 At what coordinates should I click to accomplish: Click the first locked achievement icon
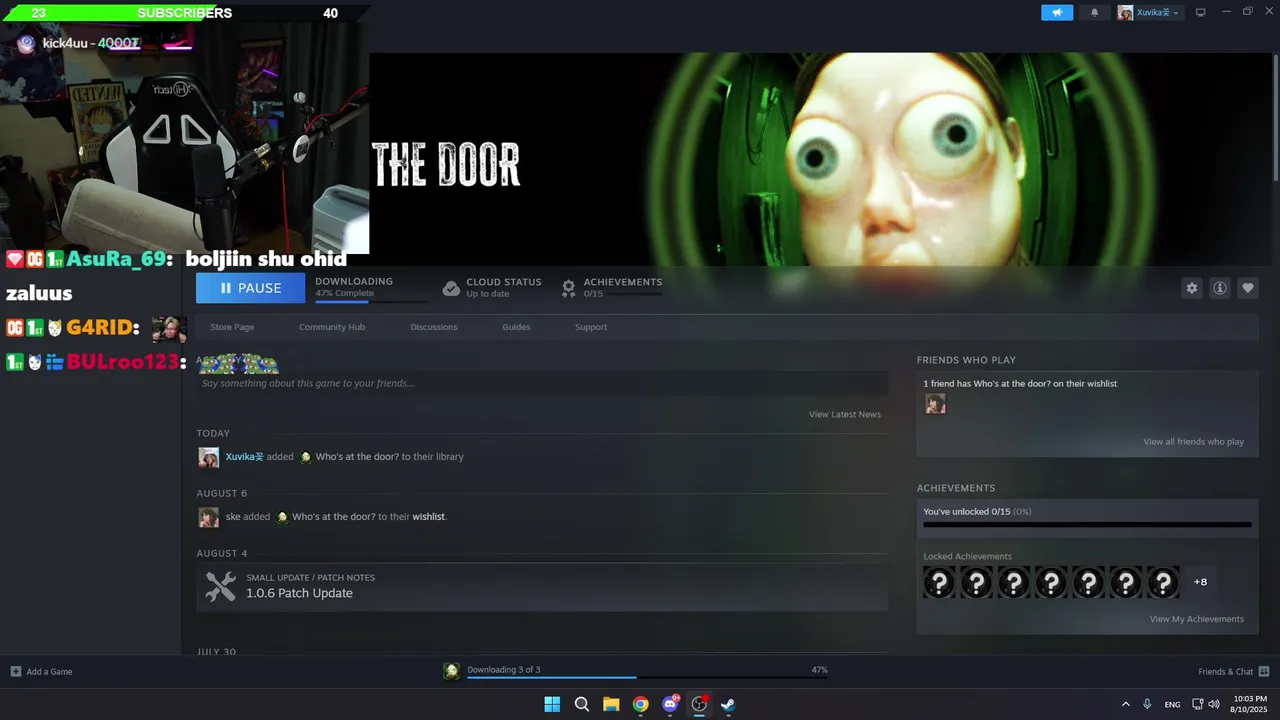pyautogui.click(x=939, y=582)
